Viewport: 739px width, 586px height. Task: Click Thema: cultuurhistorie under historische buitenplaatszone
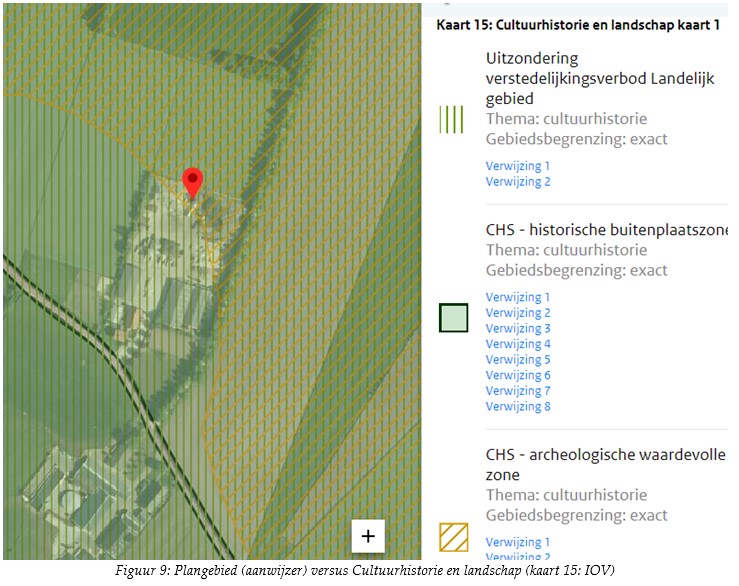(566, 250)
